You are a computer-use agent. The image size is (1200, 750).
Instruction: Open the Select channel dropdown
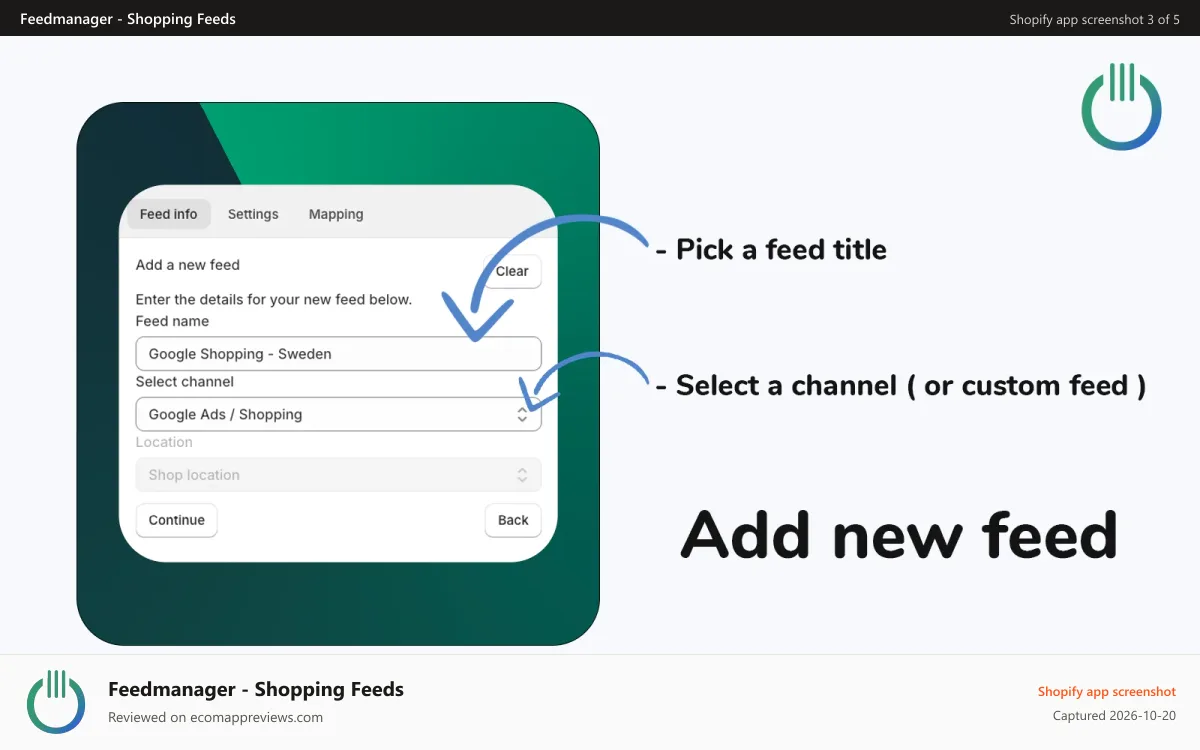click(x=338, y=414)
